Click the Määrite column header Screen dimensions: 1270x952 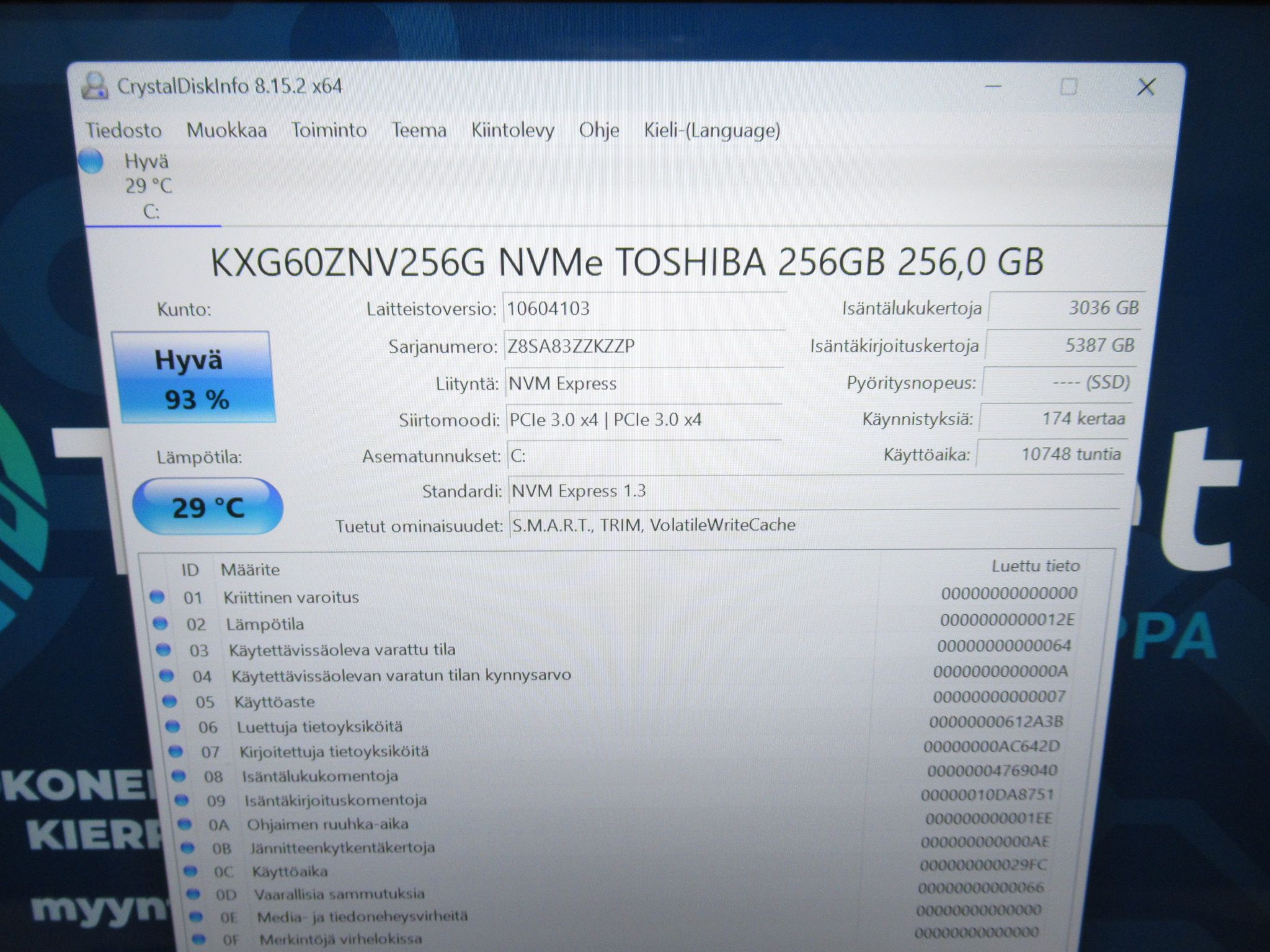(251, 570)
